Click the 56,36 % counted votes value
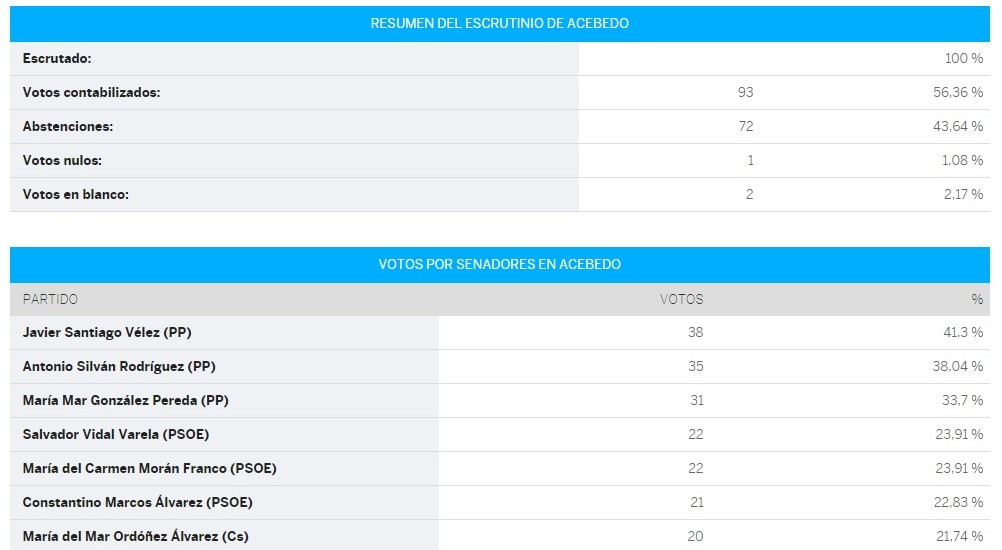This screenshot has height=550, width=1002. click(x=958, y=93)
